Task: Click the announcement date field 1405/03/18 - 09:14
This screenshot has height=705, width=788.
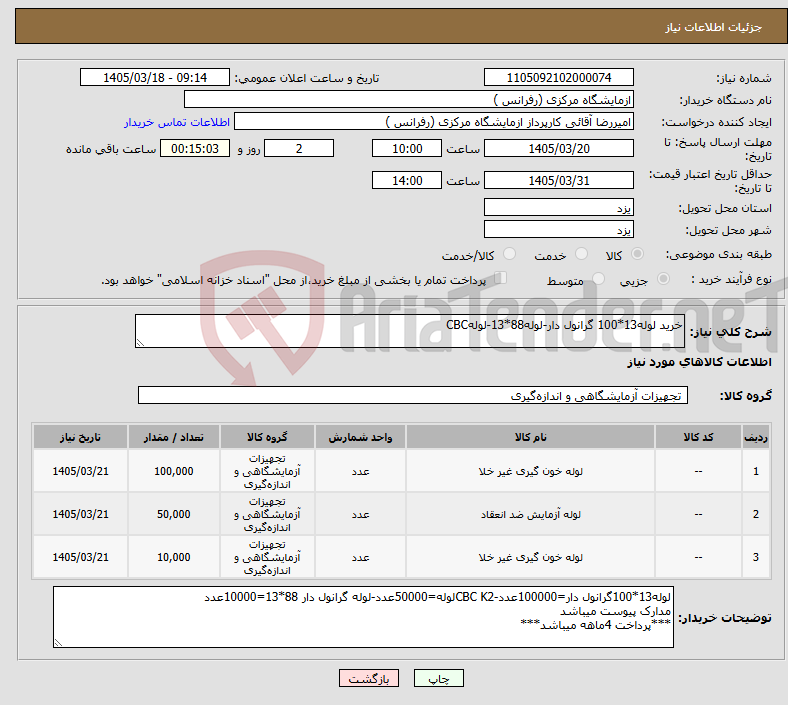Action: (155, 77)
